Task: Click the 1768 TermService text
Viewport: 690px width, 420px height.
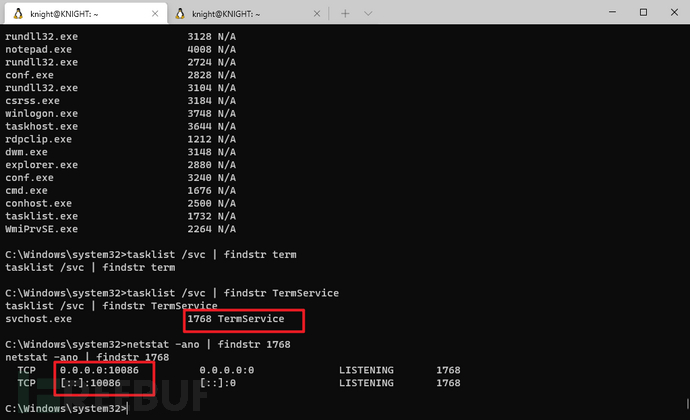Action: click(236, 319)
